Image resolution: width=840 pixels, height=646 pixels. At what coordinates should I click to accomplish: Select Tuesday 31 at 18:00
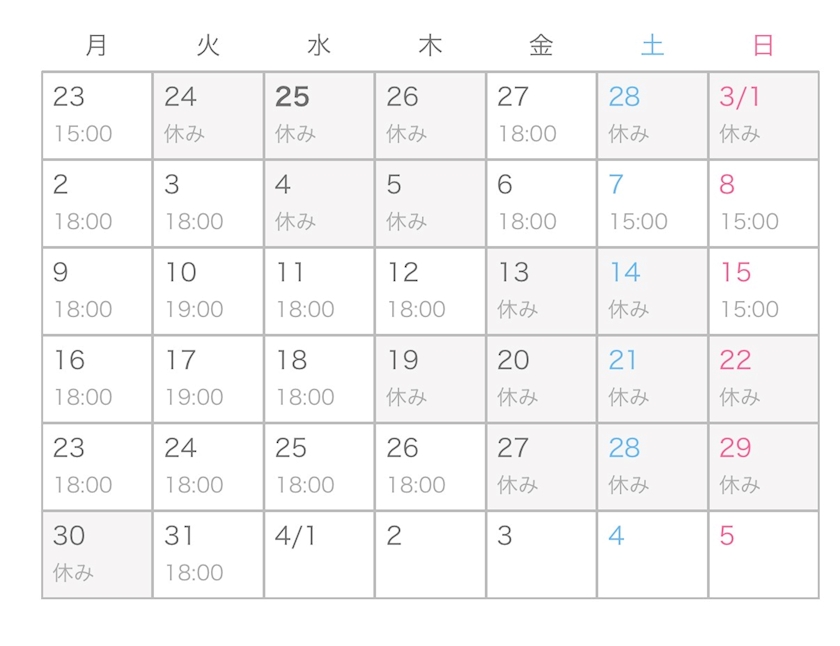pyautogui.click(x=208, y=554)
